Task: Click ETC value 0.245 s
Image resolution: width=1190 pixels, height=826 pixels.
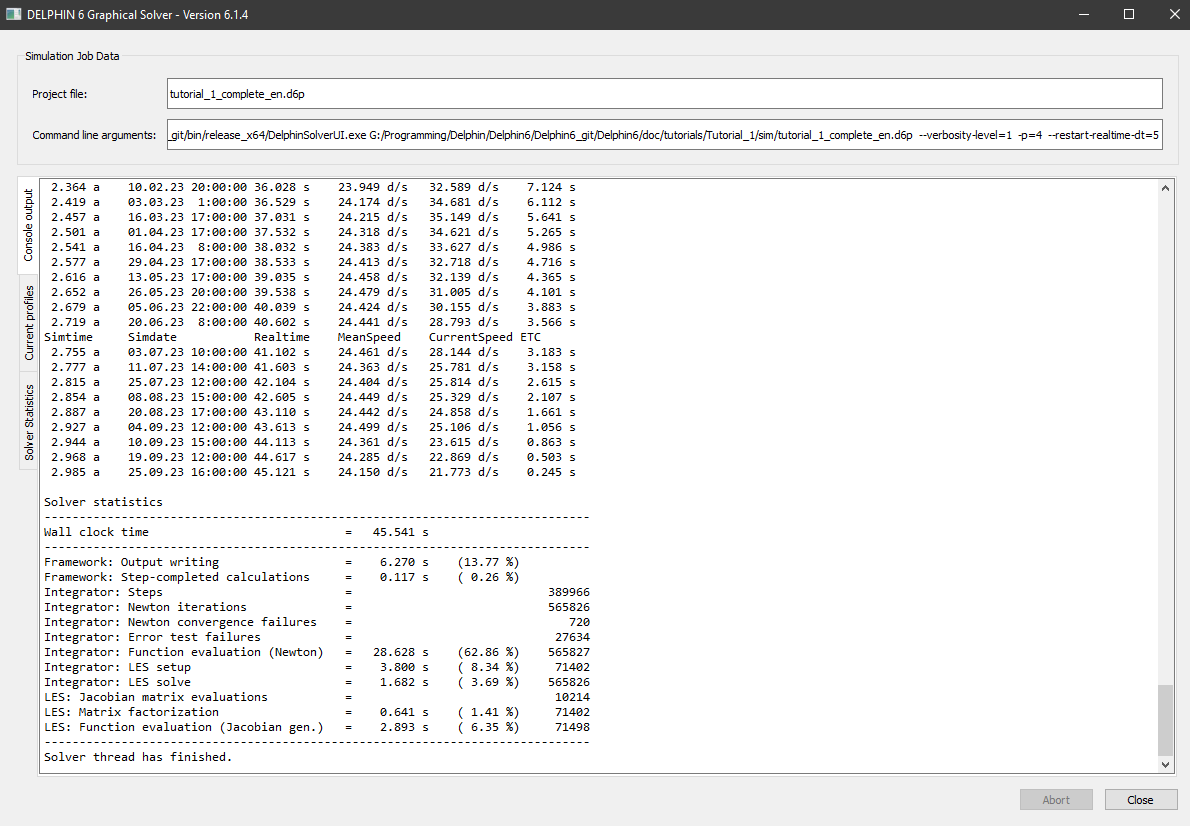Action: [x=551, y=472]
